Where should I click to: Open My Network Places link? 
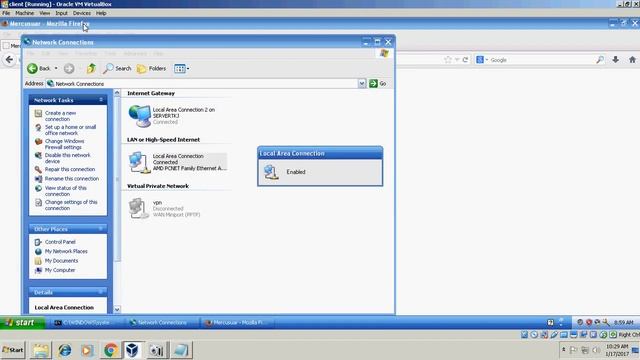[x=66, y=251]
